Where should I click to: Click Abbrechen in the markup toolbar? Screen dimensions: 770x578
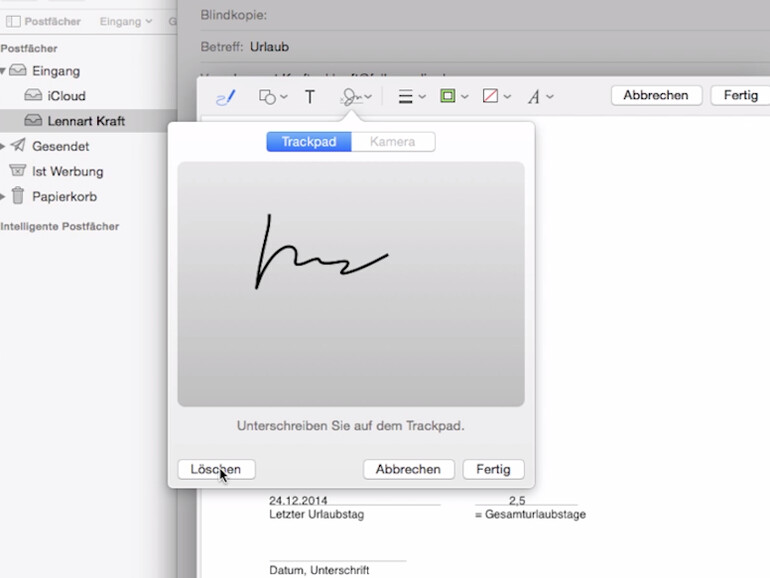(657, 95)
